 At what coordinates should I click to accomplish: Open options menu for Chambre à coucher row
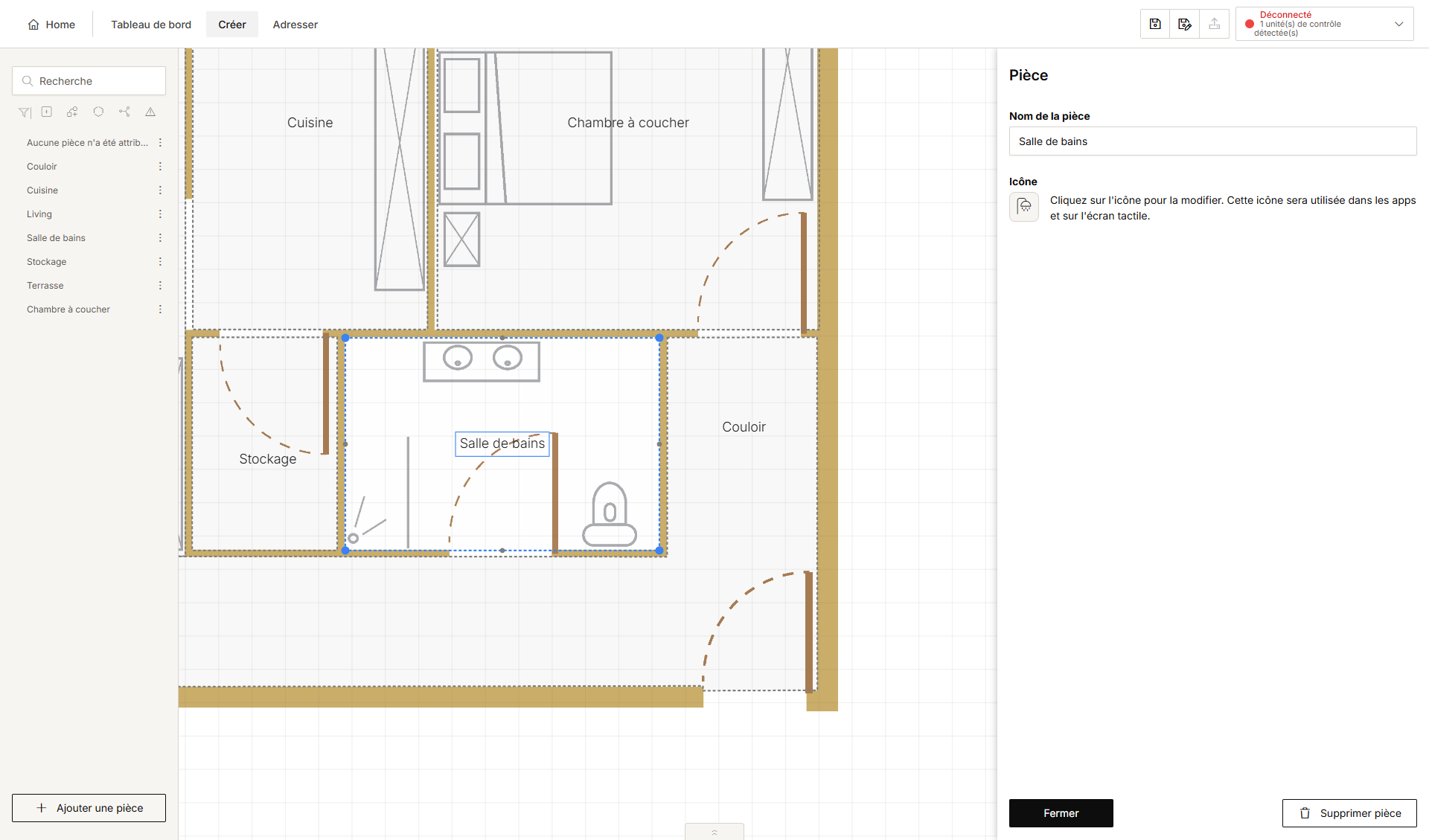tap(160, 310)
